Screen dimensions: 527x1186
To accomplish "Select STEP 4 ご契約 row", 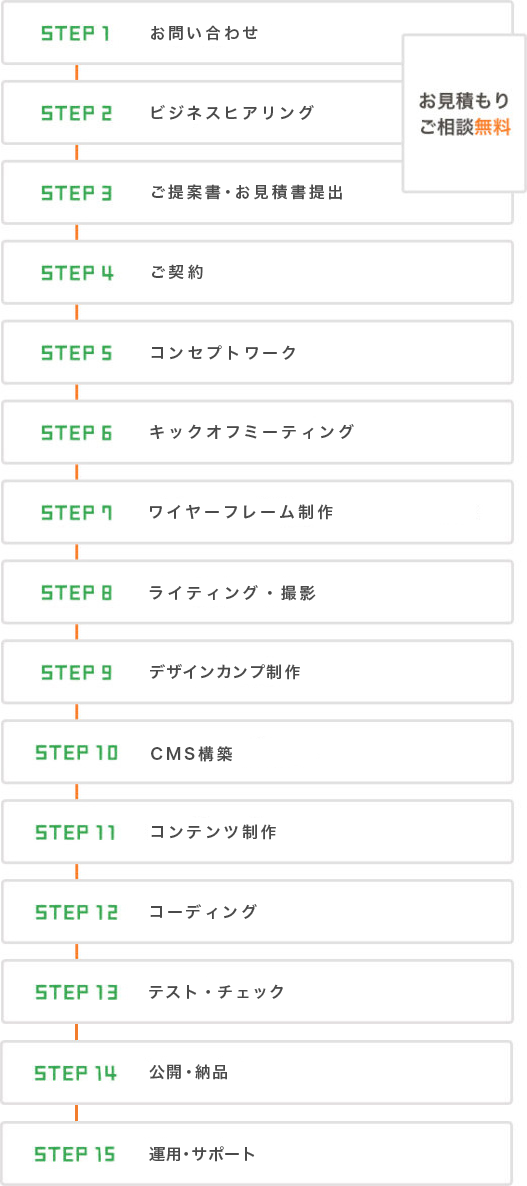I will pos(257,273).
